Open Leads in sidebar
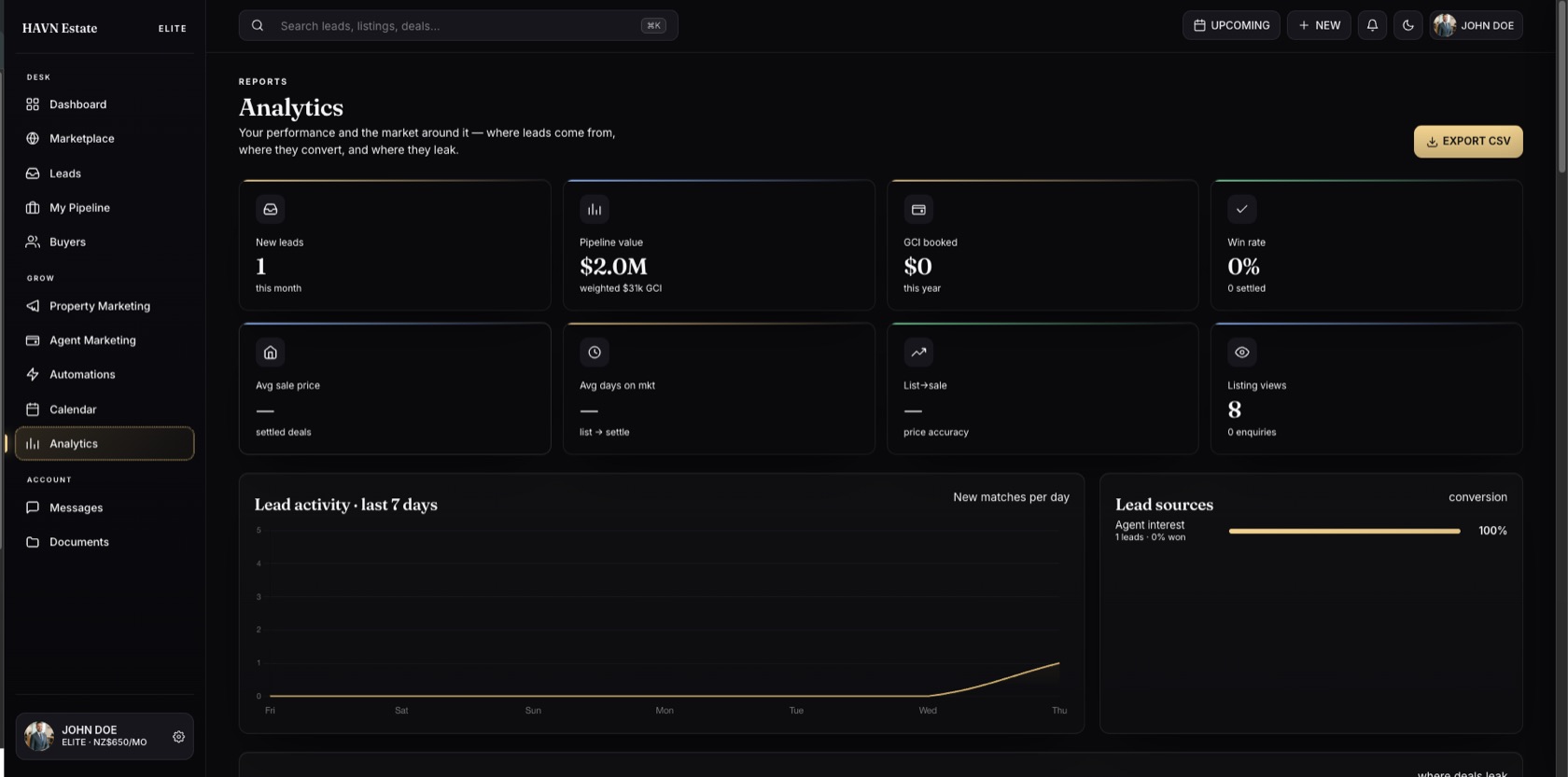Viewport: 1568px width, 777px height. click(x=105, y=173)
